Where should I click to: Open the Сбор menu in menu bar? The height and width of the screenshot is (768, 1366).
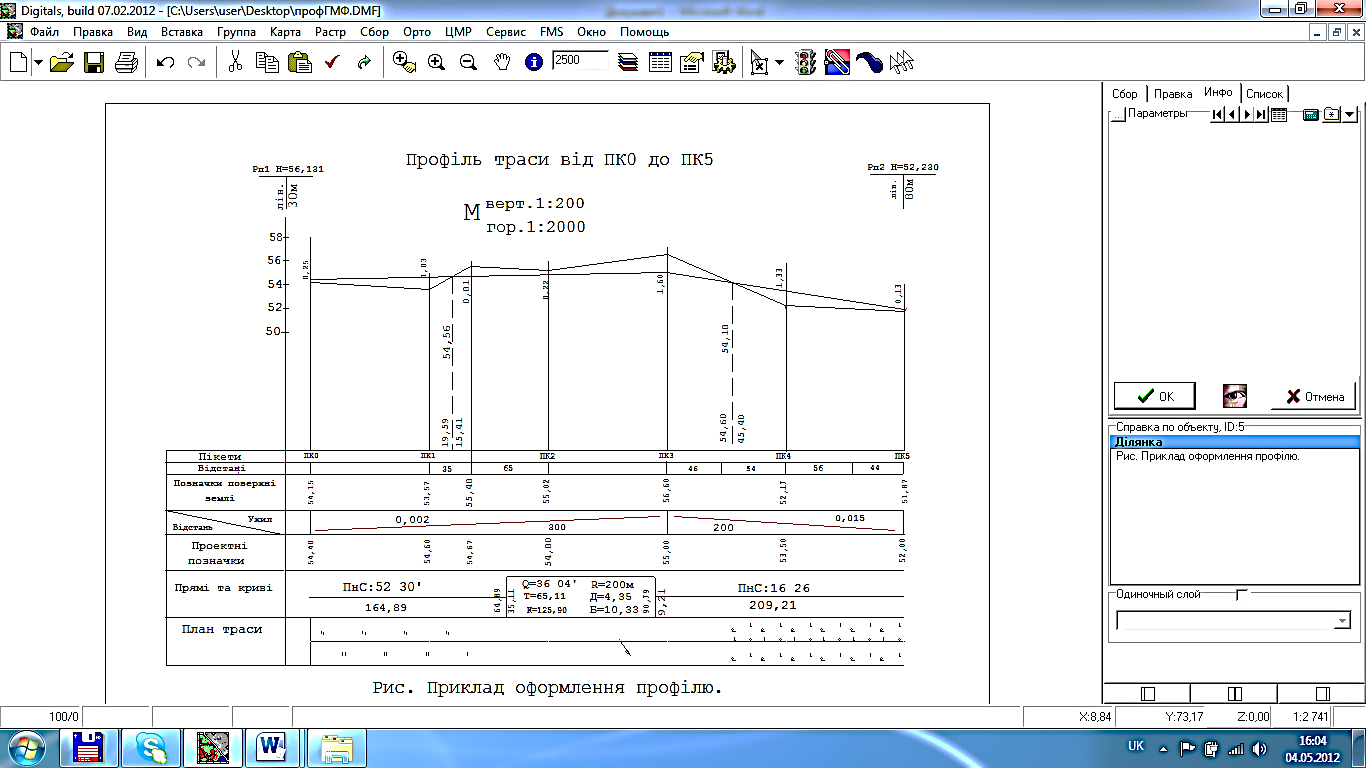point(374,32)
